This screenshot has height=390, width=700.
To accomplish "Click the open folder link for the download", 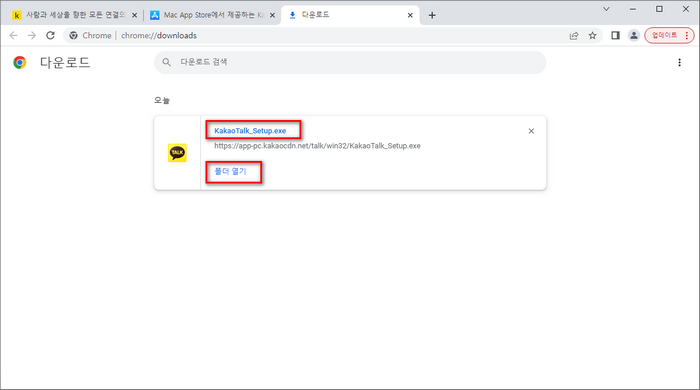I will (230, 171).
